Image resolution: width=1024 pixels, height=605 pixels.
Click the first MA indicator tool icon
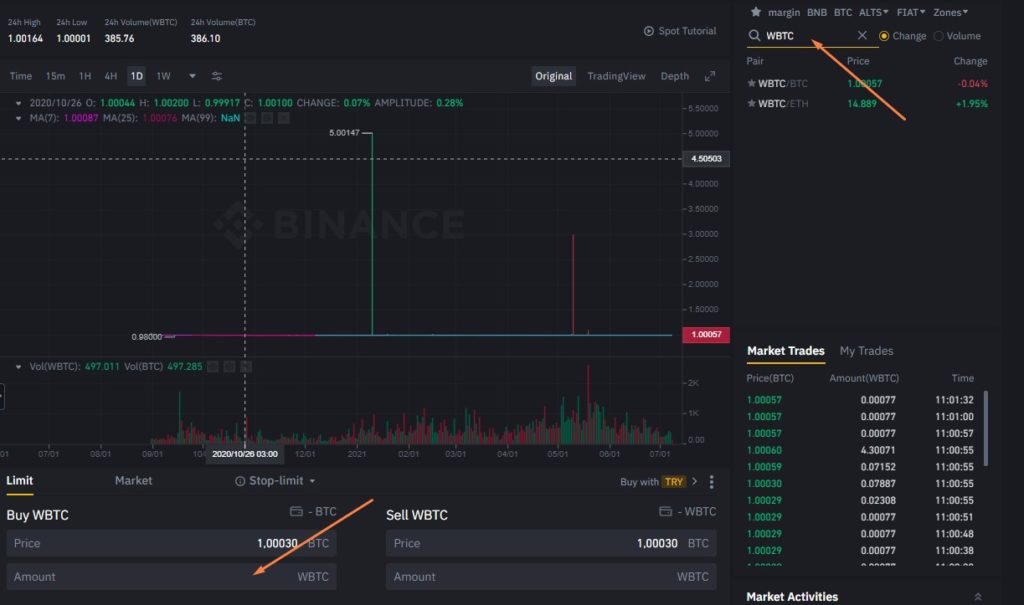pos(250,118)
